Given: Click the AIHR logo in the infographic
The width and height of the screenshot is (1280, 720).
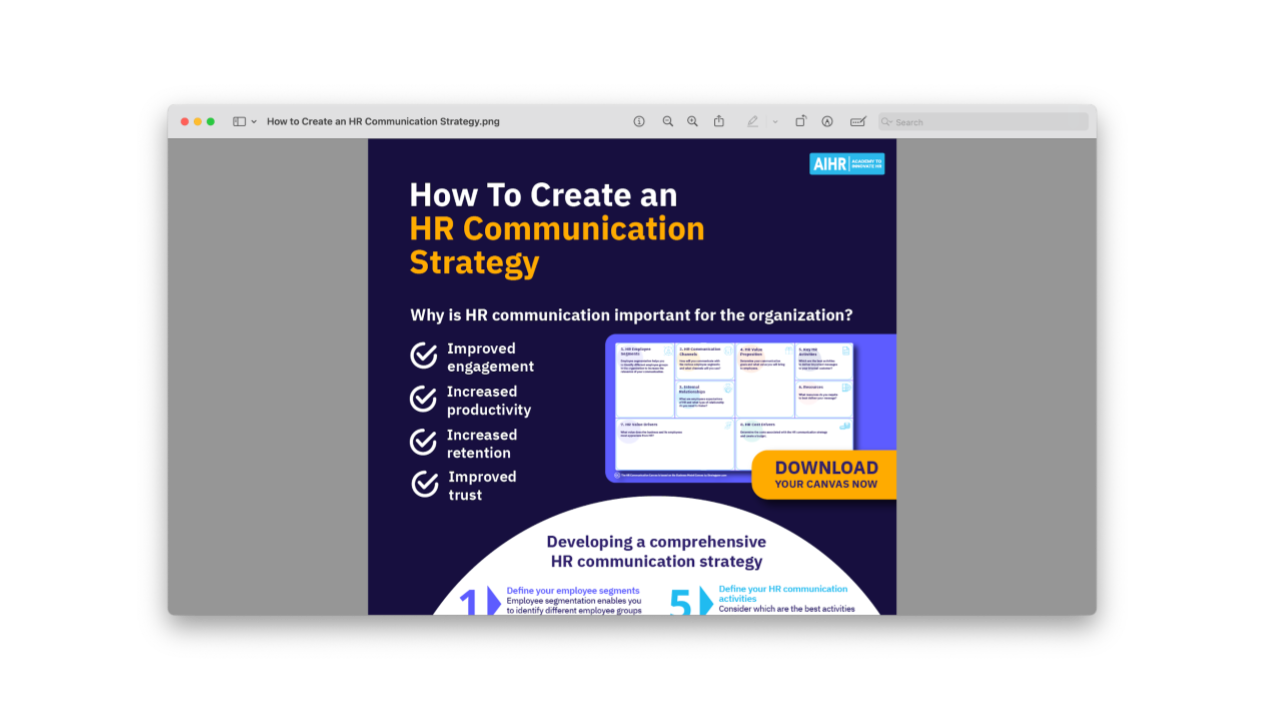Looking at the screenshot, I should coord(846,164).
